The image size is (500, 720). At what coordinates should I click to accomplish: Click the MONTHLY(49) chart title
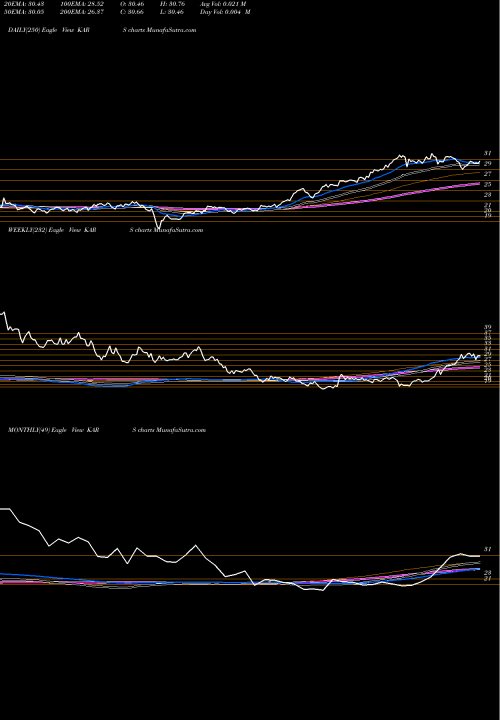pyautogui.click(x=107, y=430)
